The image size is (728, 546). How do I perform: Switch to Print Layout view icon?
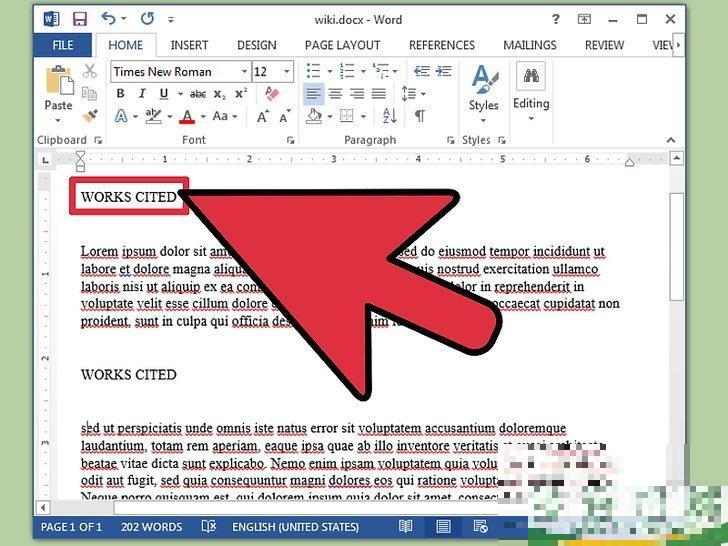443,526
